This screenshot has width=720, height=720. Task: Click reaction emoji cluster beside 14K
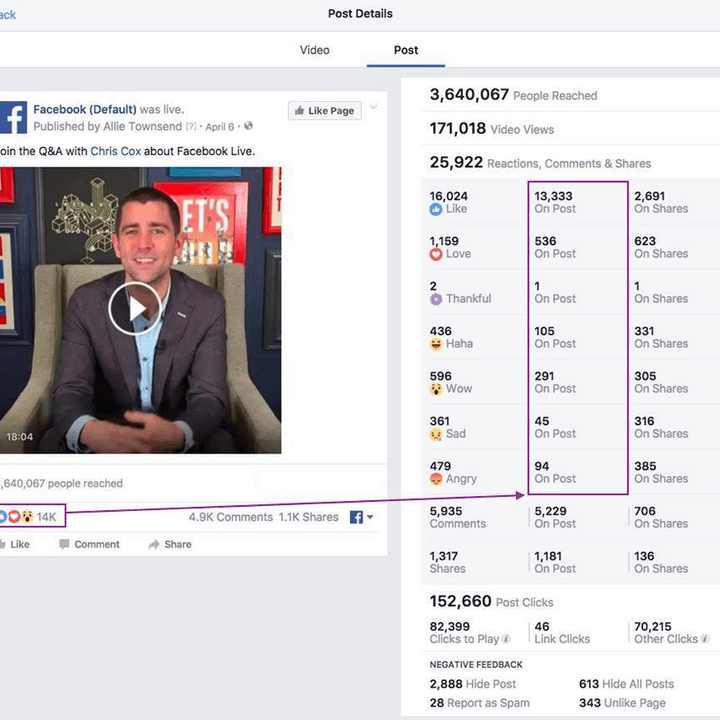[17, 517]
